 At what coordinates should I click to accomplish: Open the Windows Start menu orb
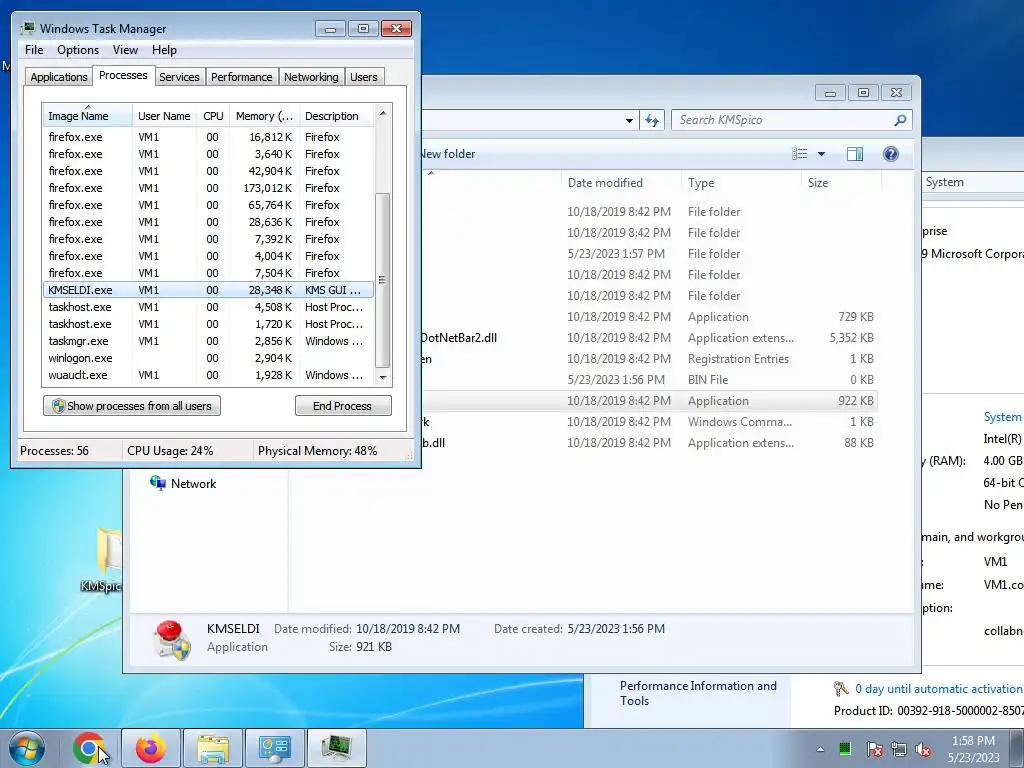tap(27, 748)
